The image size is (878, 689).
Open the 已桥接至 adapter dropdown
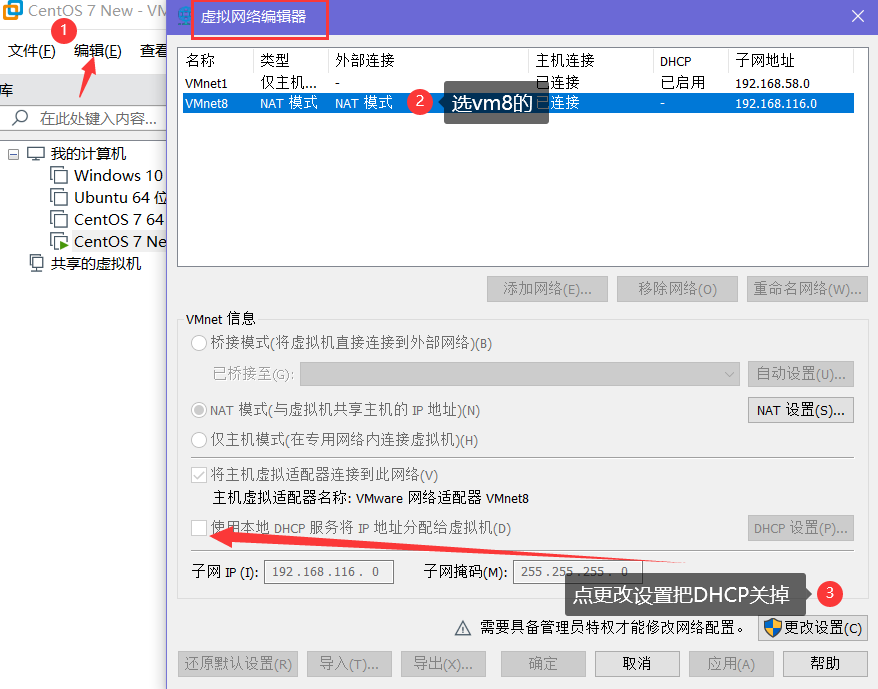520,374
